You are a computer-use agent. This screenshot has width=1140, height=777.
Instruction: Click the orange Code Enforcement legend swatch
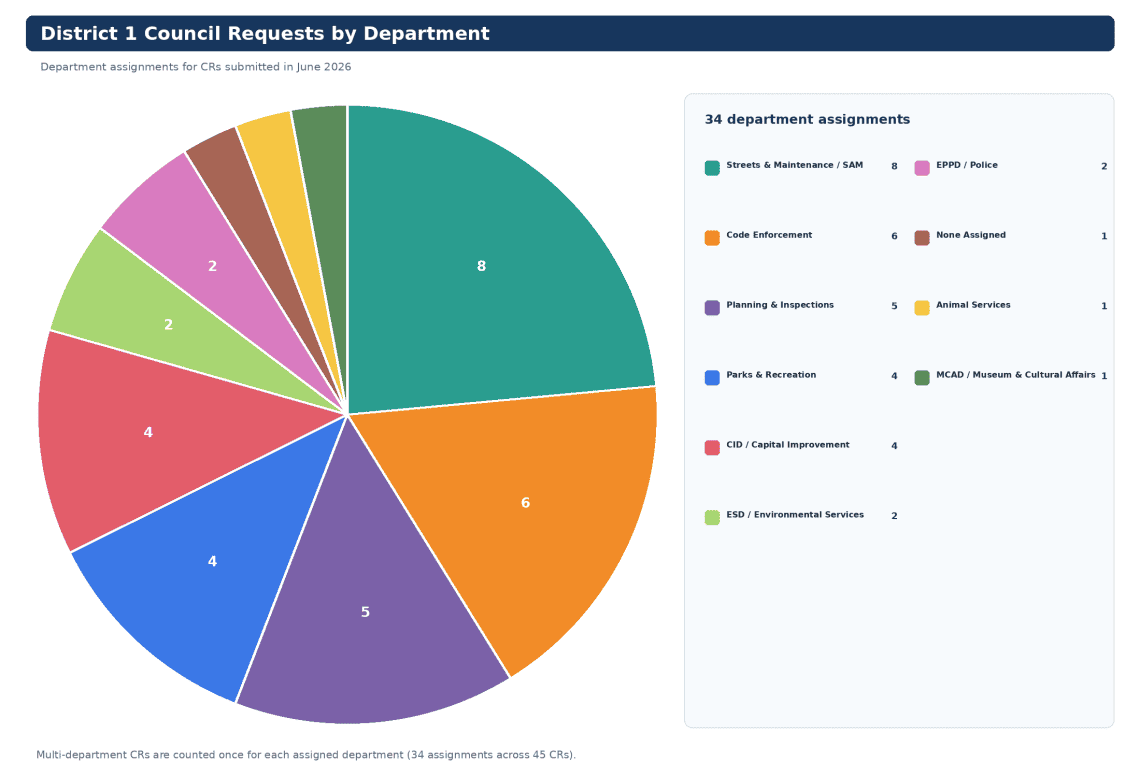point(712,238)
